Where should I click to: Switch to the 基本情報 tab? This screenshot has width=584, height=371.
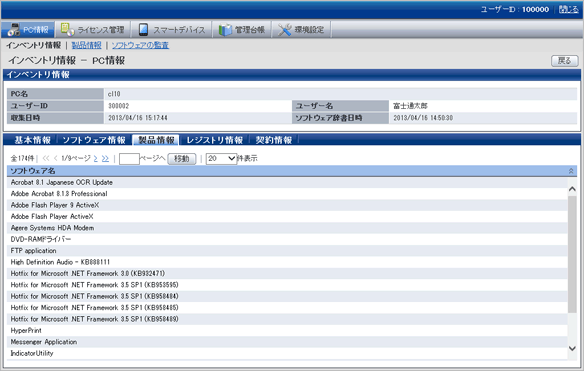pos(32,140)
